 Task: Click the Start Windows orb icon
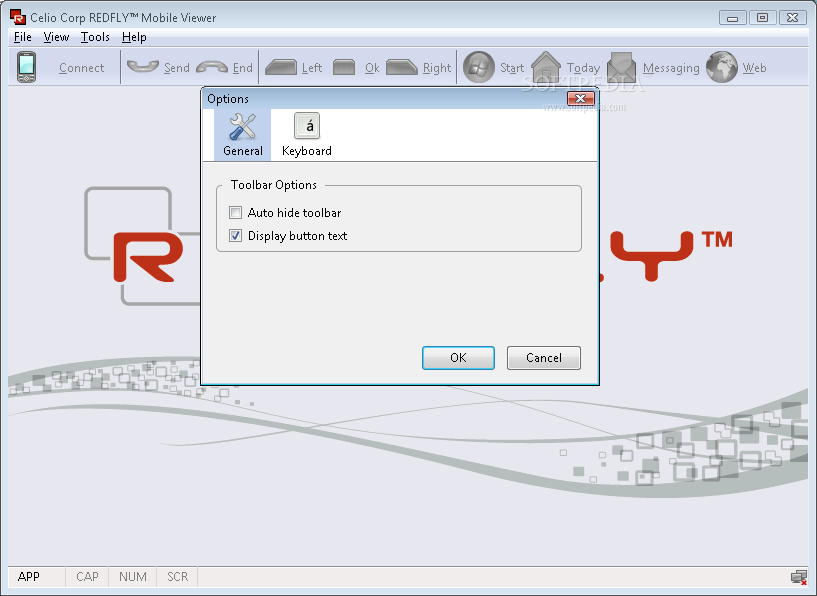479,67
